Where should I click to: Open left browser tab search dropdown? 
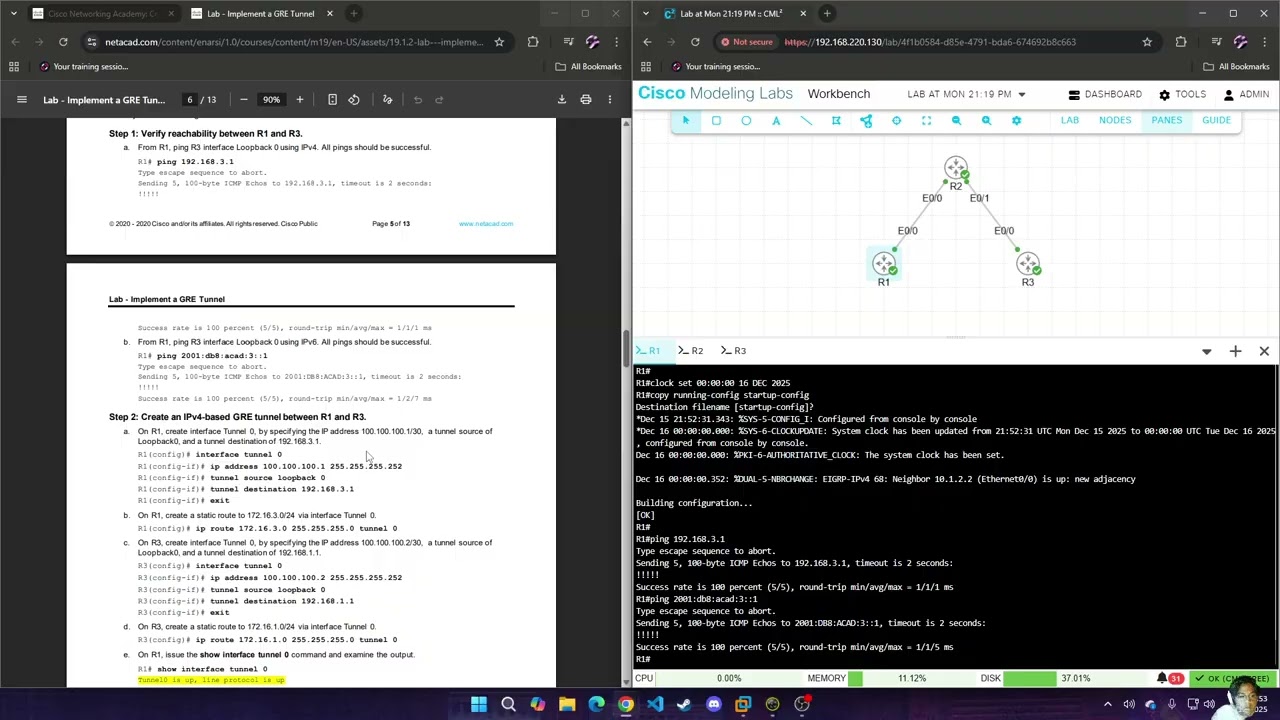coord(13,13)
